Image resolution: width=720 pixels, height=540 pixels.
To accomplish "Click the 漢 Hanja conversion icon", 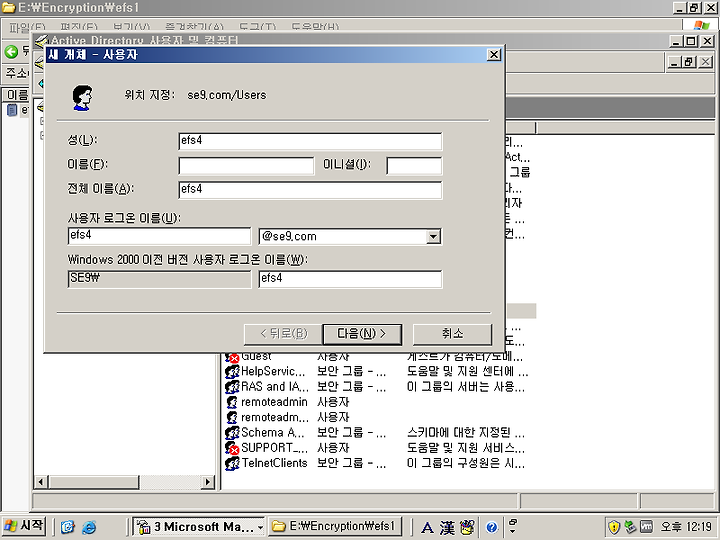I will [x=447, y=527].
